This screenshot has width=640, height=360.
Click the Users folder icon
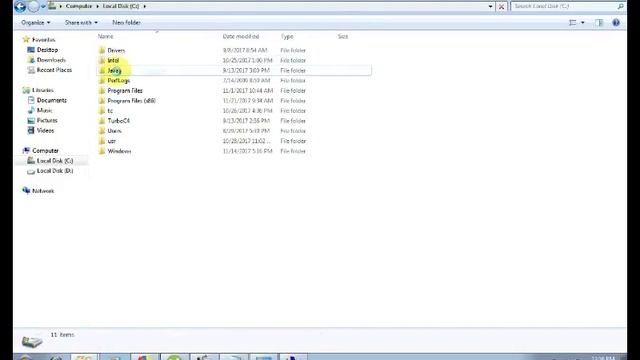coord(102,131)
